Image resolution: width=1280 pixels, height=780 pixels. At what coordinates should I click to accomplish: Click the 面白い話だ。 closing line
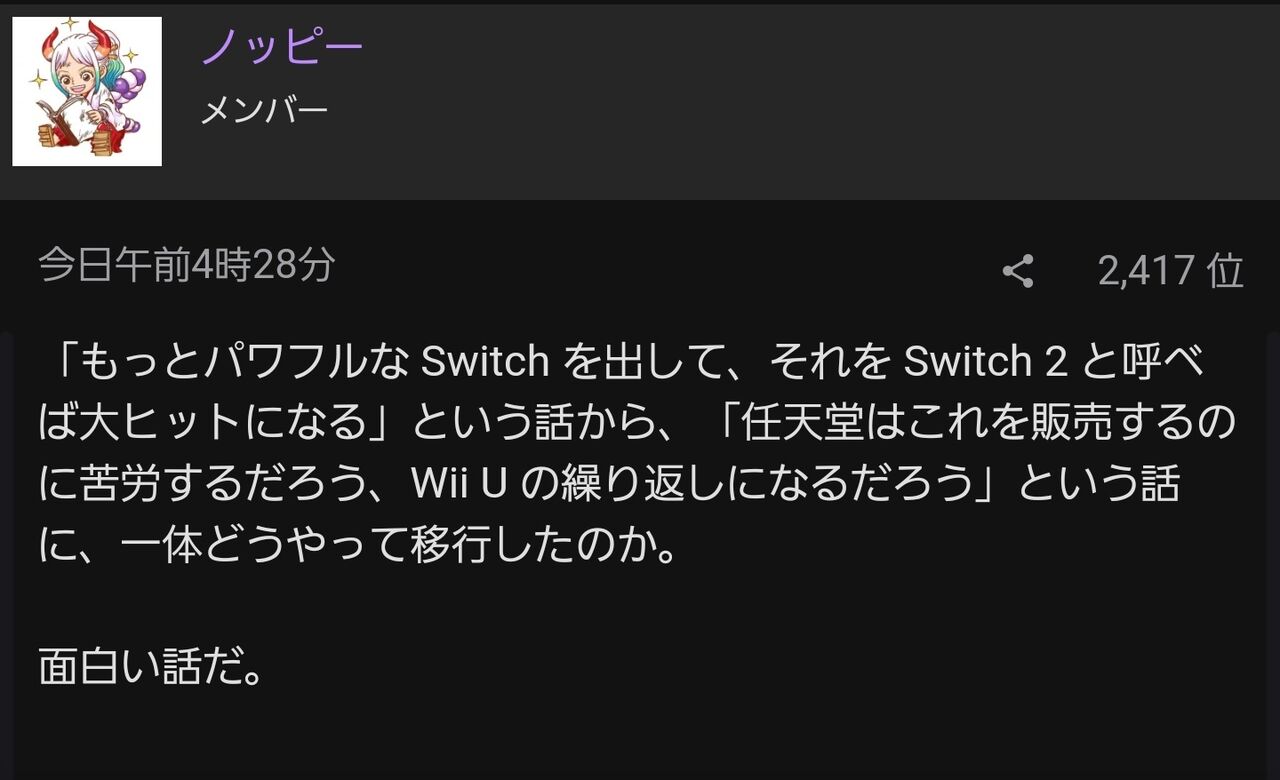(x=151, y=667)
